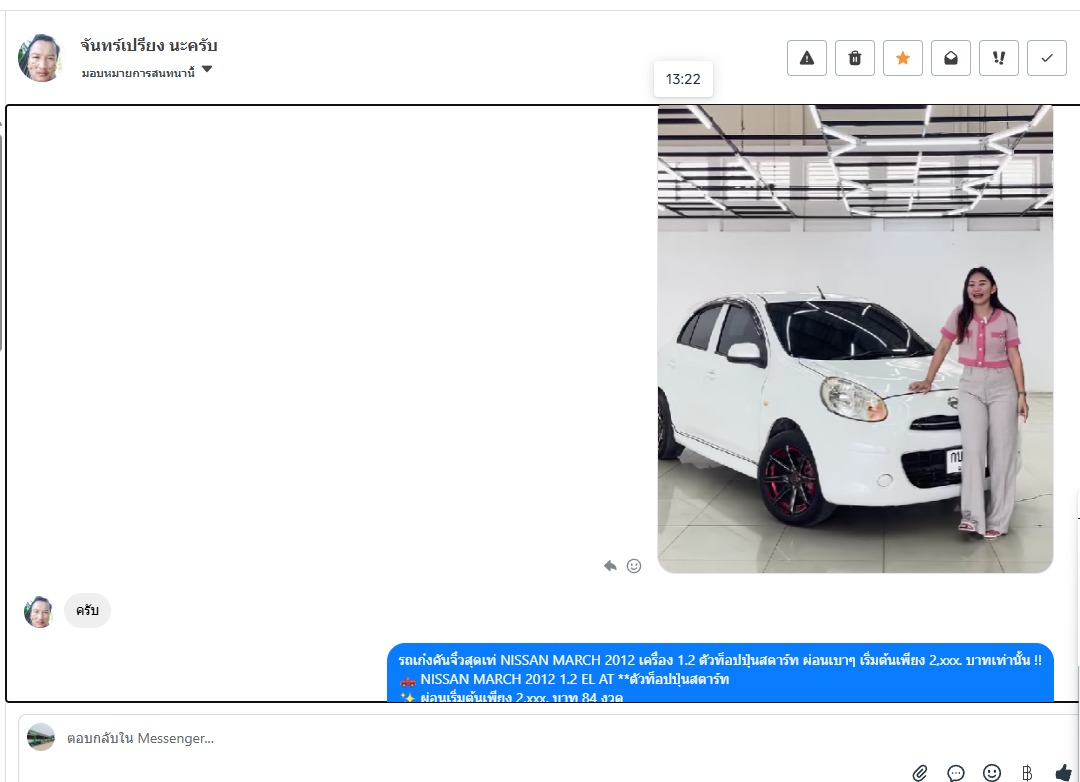
Task: Click the checkmark done button
Action: [x=1047, y=58]
